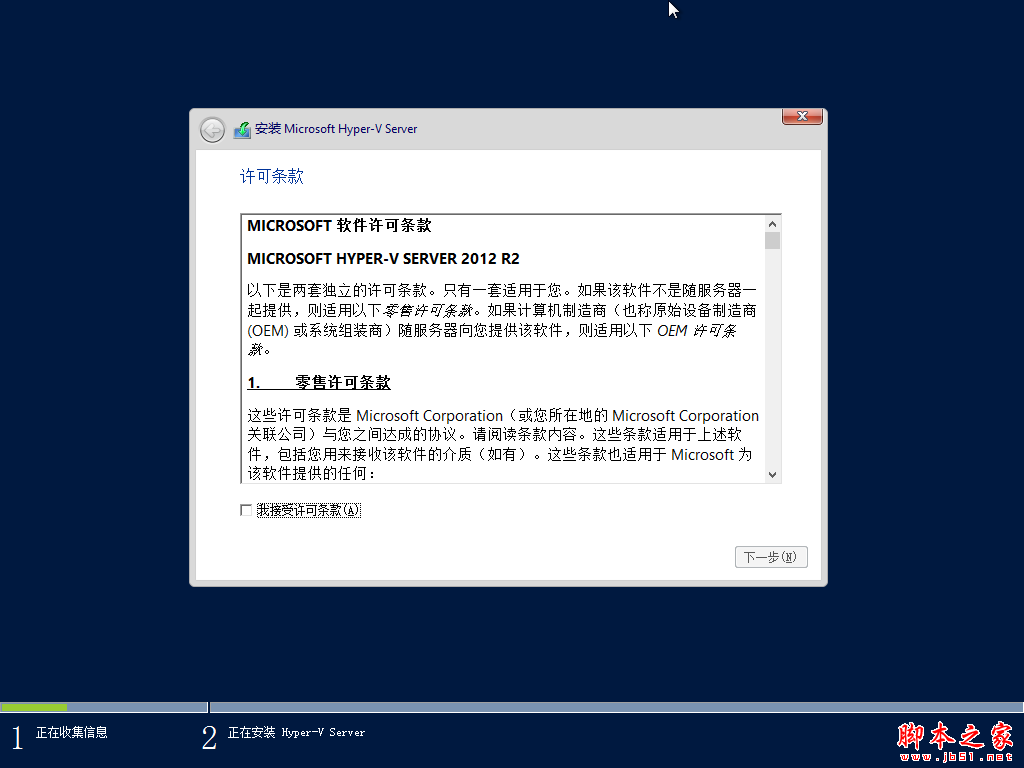
Task: Click the license scrollbar thumb
Action: pos(773,240)
